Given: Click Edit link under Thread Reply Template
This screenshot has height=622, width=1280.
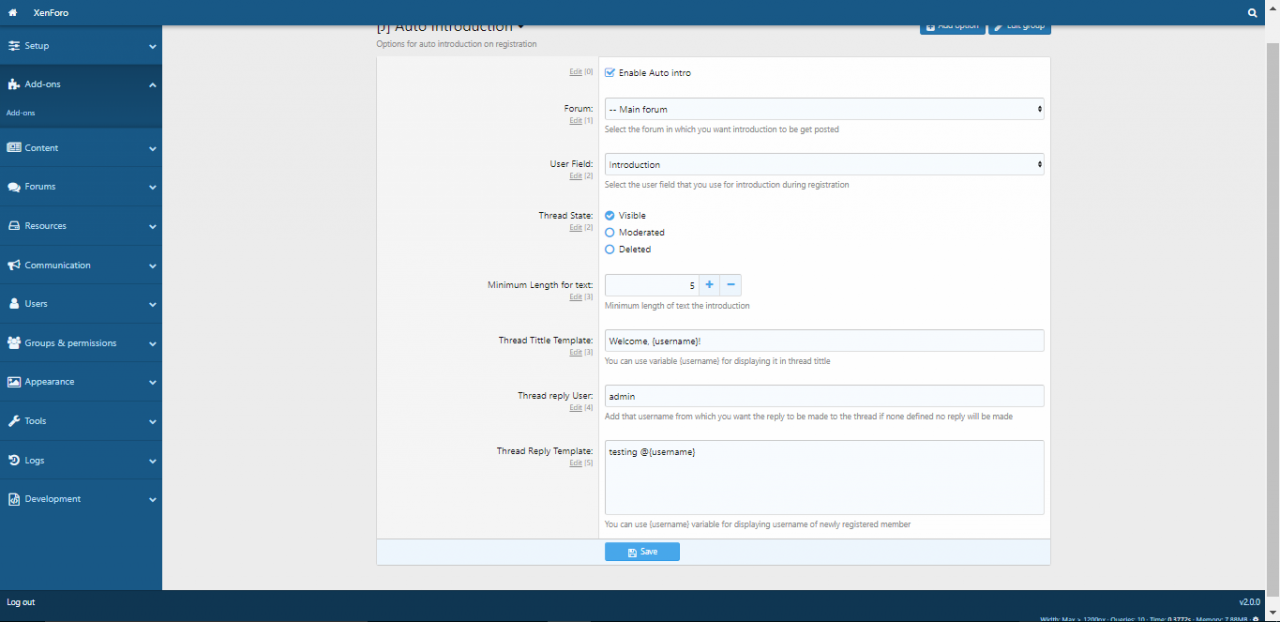Looking at the screenshot, I should 575,464.
